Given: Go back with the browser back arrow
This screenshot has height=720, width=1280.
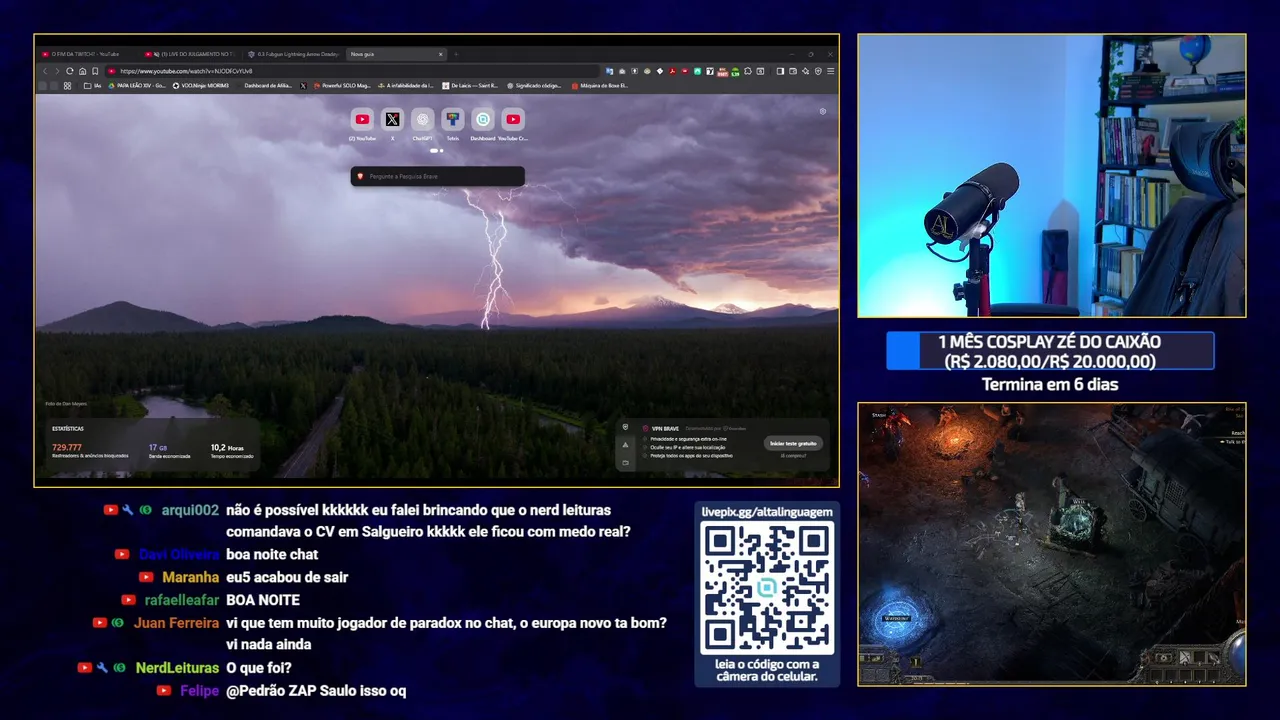Looking at the screenshot, I should pyautogui.click(x=45, y=71).
